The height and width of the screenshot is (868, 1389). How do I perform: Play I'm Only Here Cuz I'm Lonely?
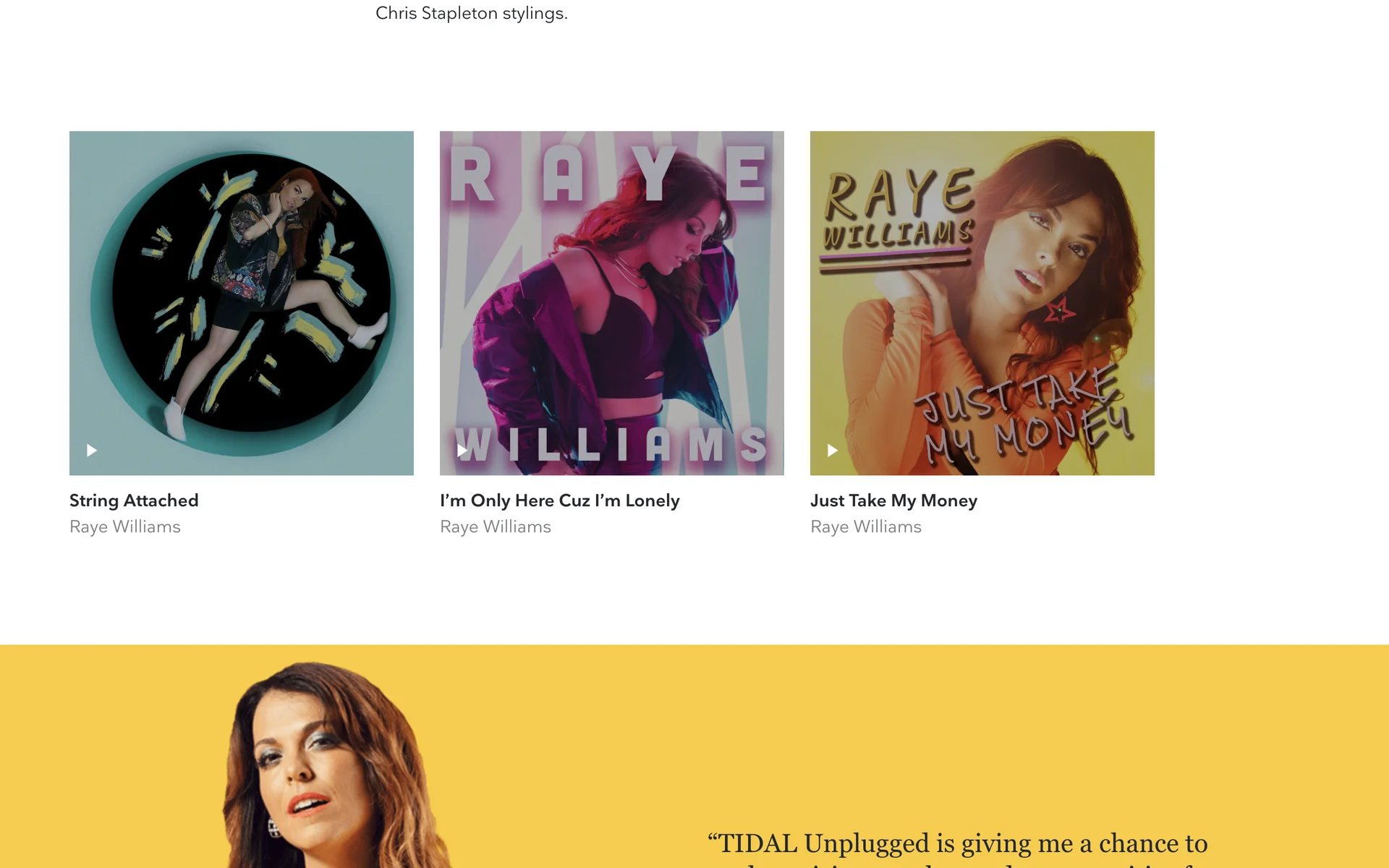462,451
